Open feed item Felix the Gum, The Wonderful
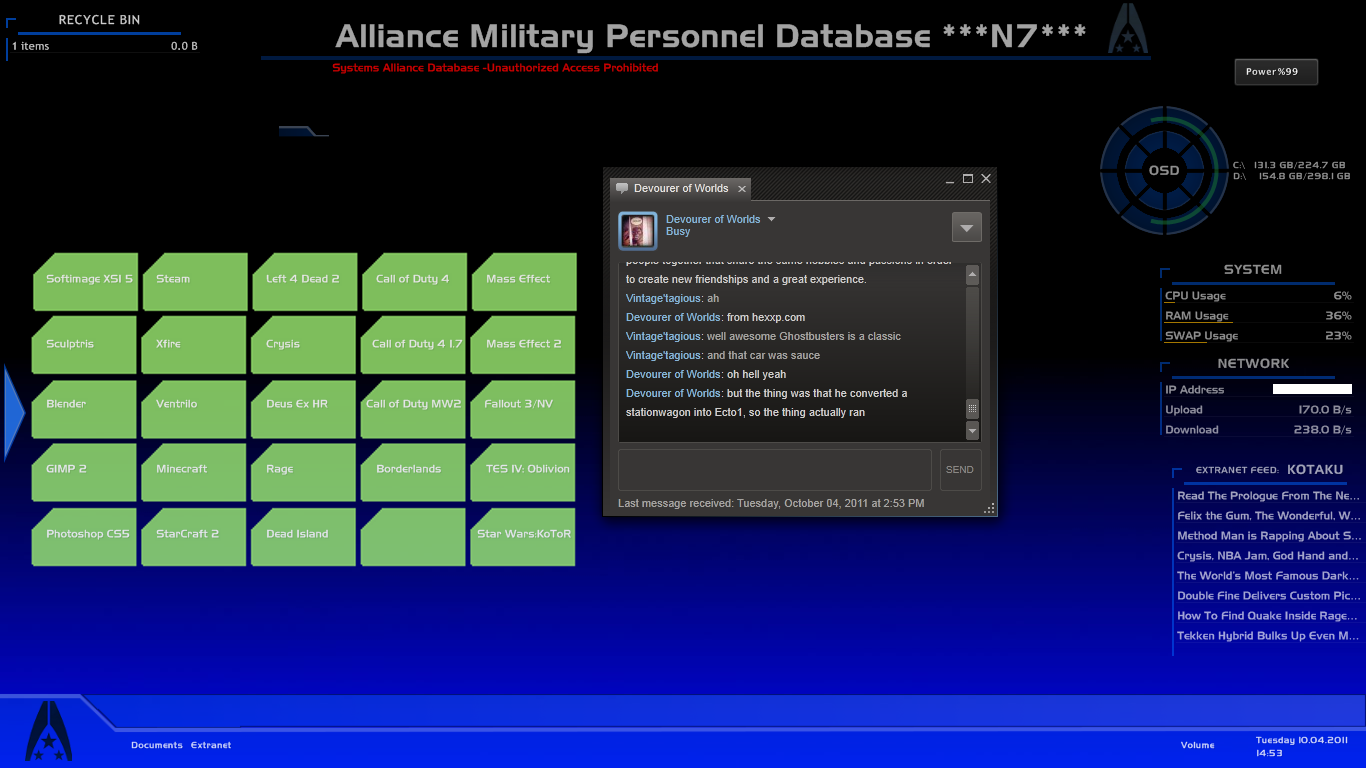Screen dimensions: 1366x768 click(x=1268, y=516)
